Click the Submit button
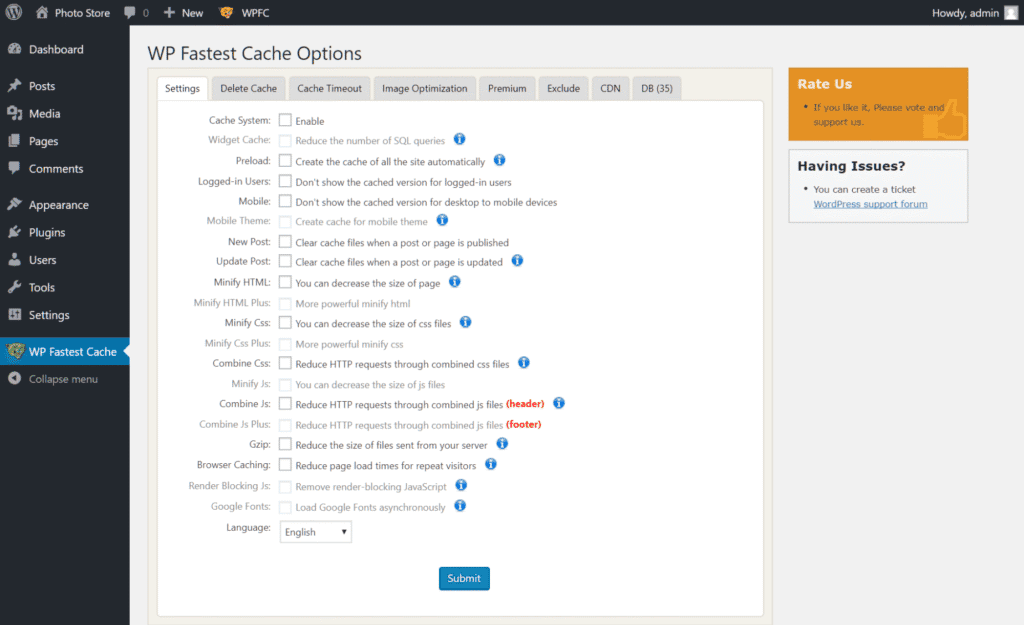The height and width of the screenshot is (625, 1024). (464, 578)
